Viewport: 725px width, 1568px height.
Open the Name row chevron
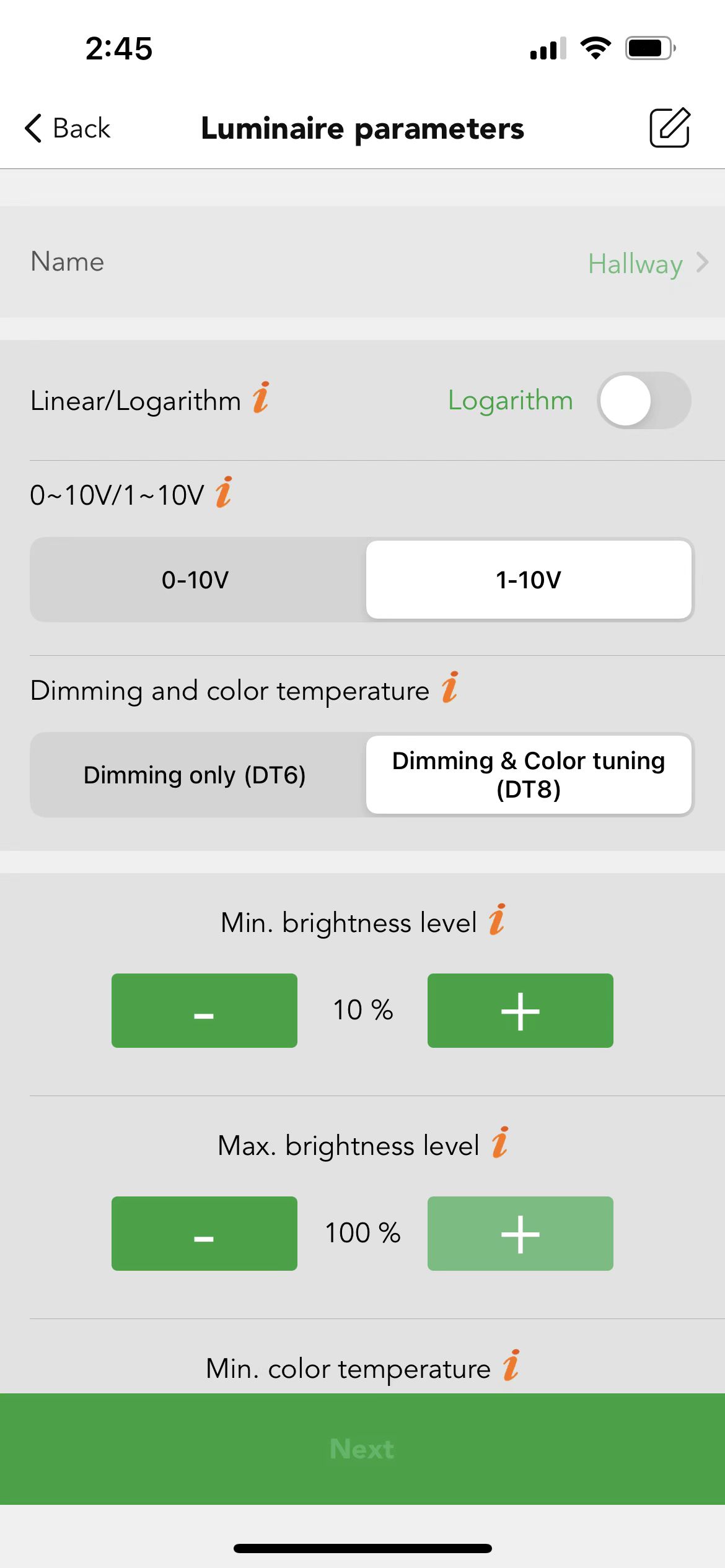702,263
